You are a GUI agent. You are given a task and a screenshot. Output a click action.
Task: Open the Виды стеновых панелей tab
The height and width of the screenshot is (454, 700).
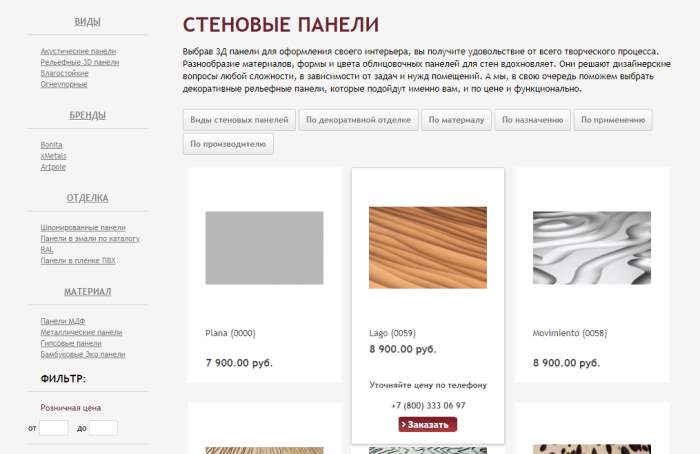[x=239, y=120]
